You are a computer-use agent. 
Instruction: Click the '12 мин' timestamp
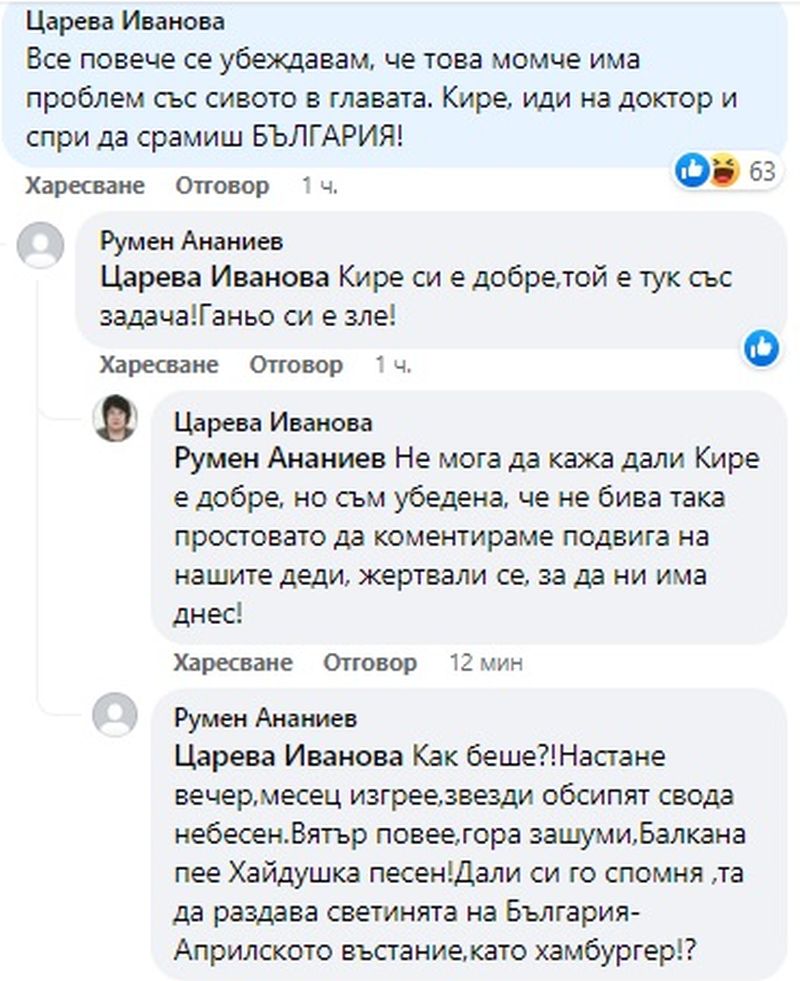485,663
